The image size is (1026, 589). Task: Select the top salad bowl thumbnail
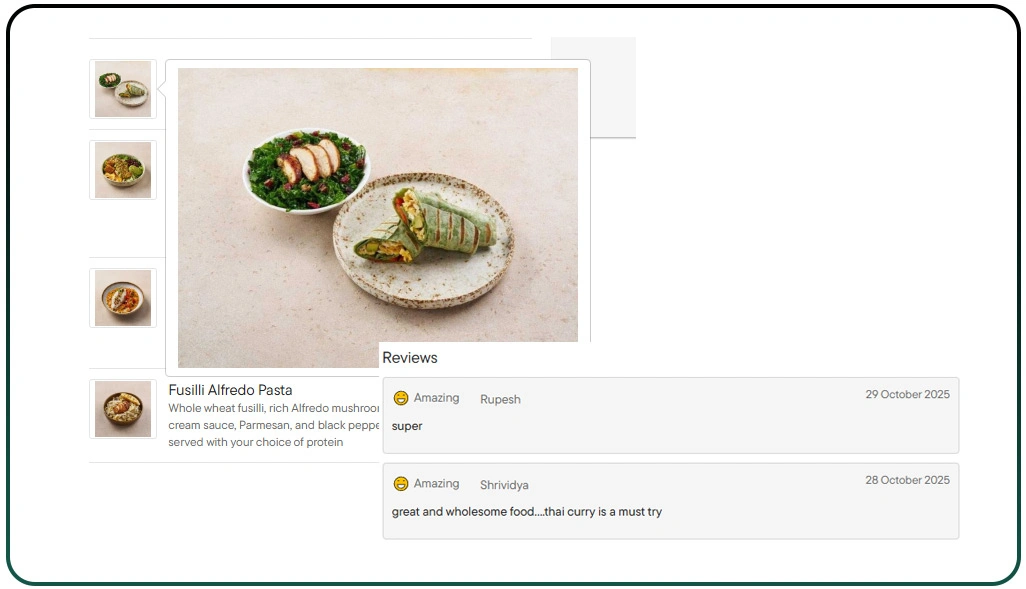pos(122,88)
